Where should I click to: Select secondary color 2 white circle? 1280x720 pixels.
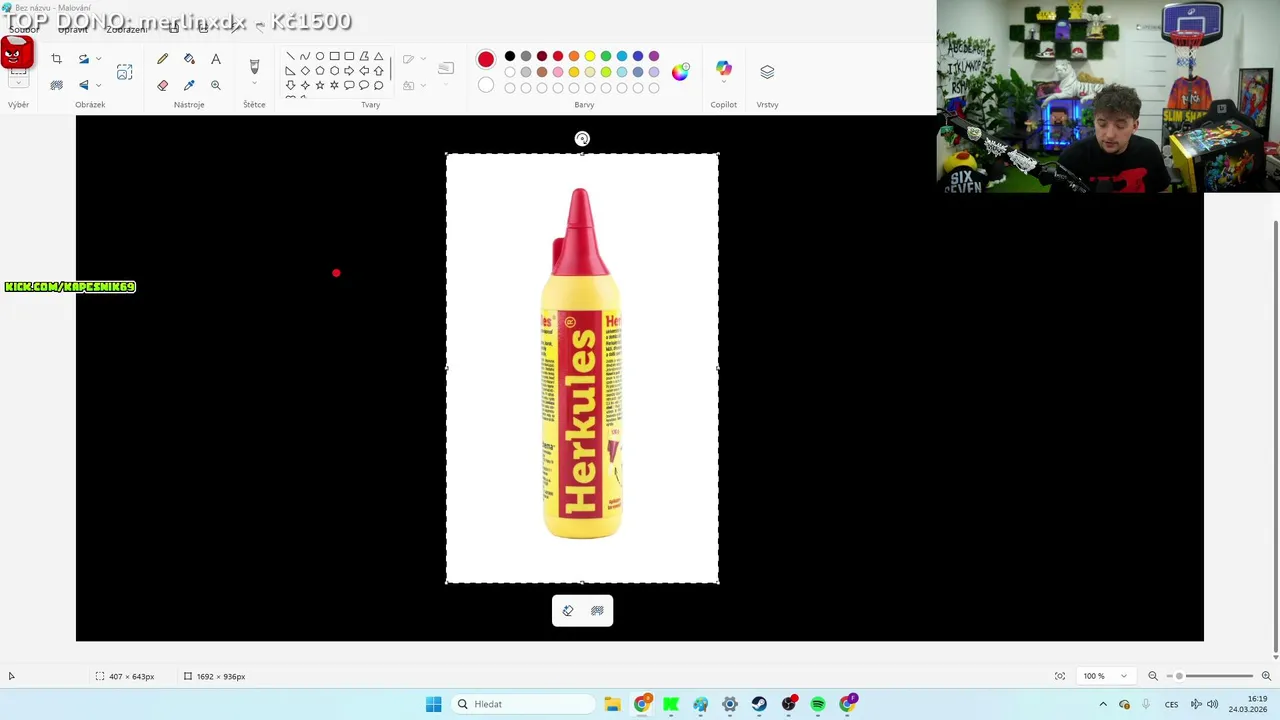(x=485, y=86)
